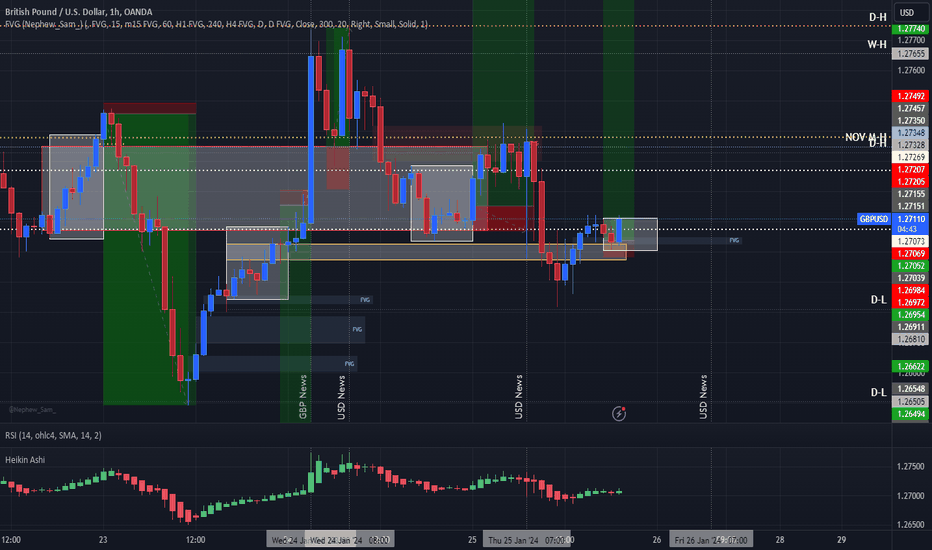Select the green 1.27740 price label
Screen dimensions: 932x550
click(911, 29)
